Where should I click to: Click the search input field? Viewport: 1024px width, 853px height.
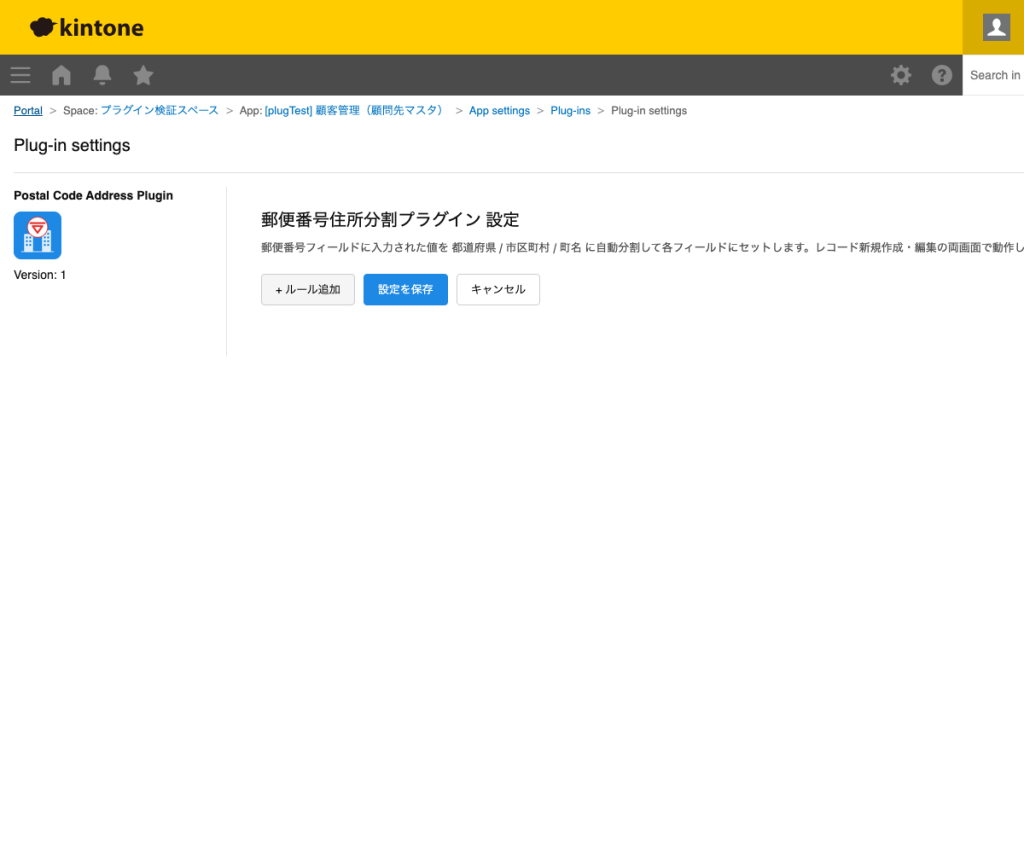click(x=995, y=75)
